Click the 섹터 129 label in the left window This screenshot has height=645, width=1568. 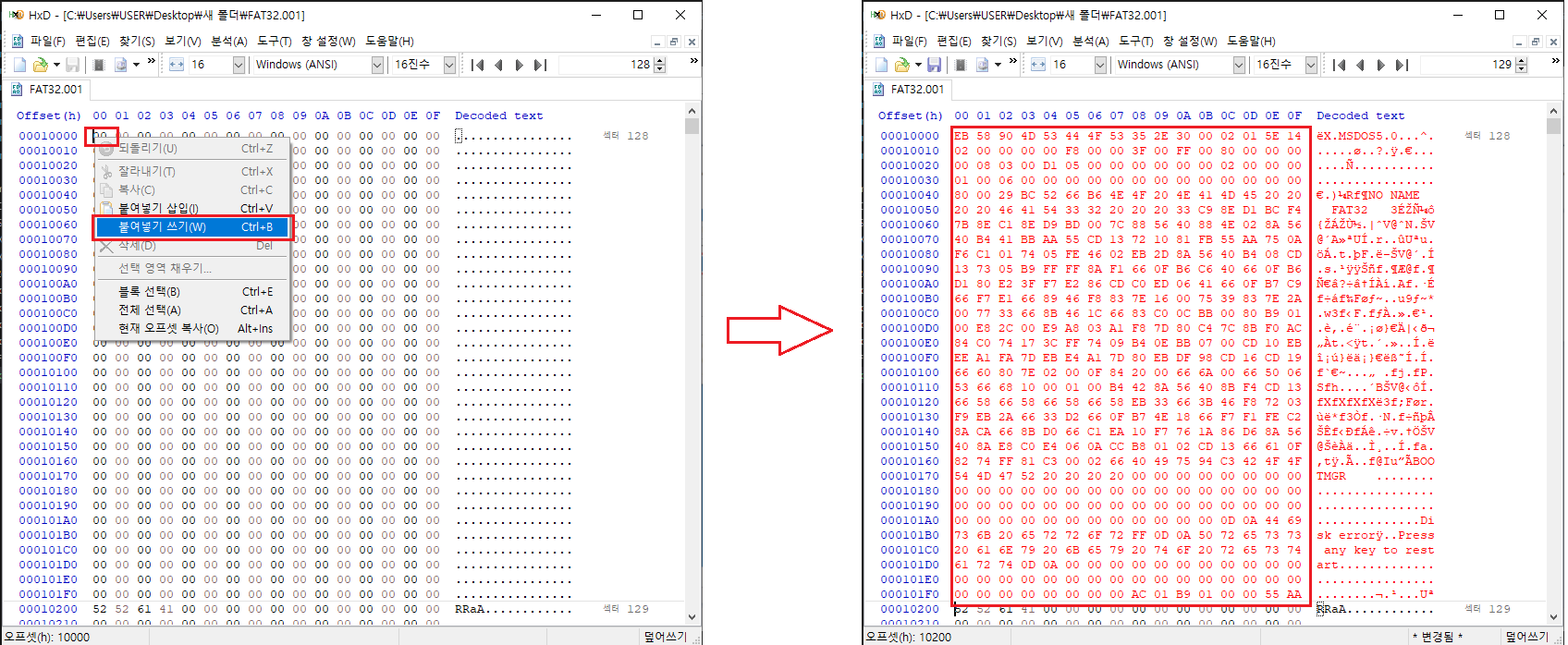pyautogui.click(x=626, y=609)
